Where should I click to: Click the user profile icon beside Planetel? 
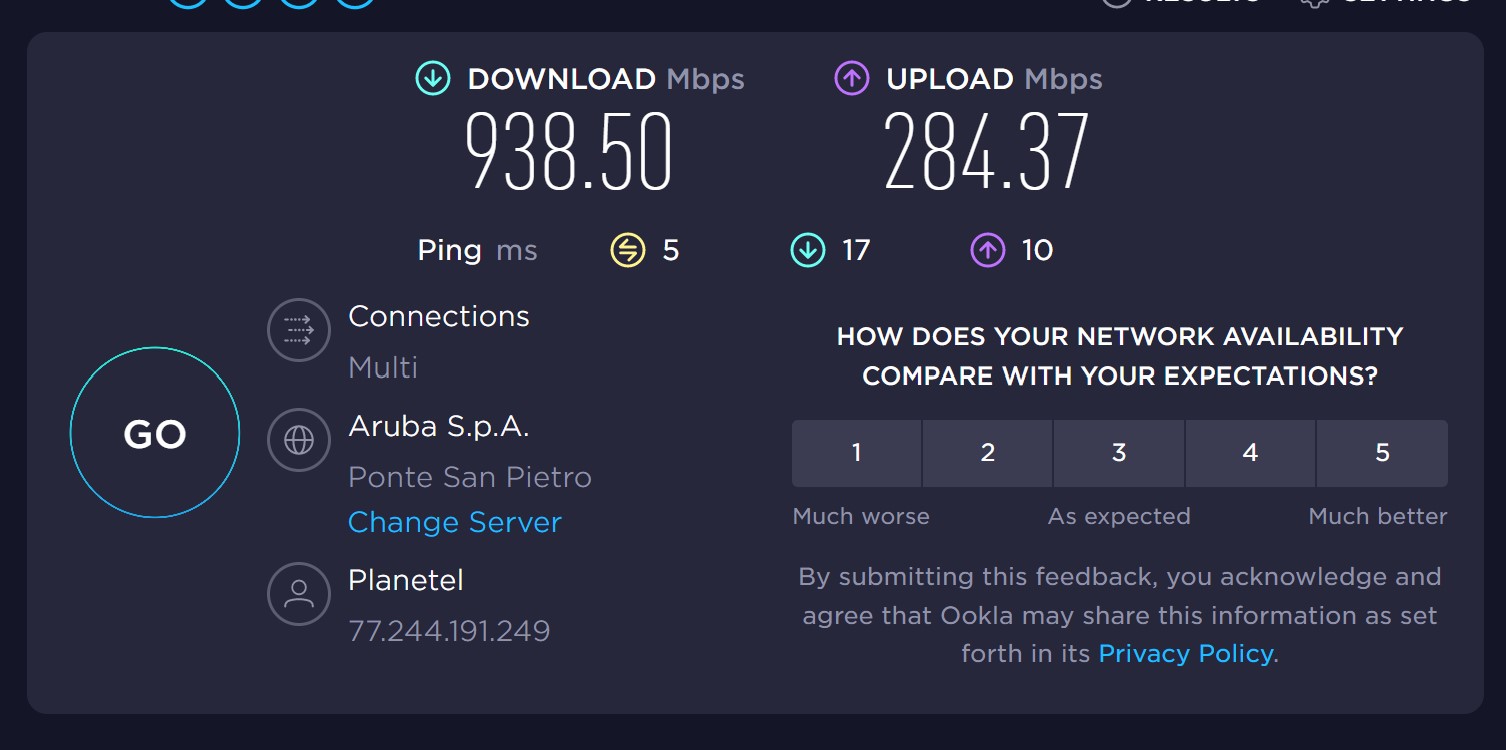[299, 594]
